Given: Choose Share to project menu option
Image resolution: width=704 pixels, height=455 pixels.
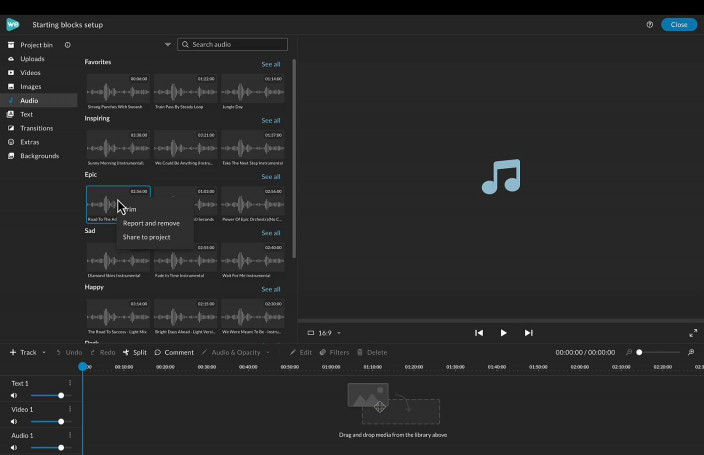Looking at the screenshot, I should 146,237.
